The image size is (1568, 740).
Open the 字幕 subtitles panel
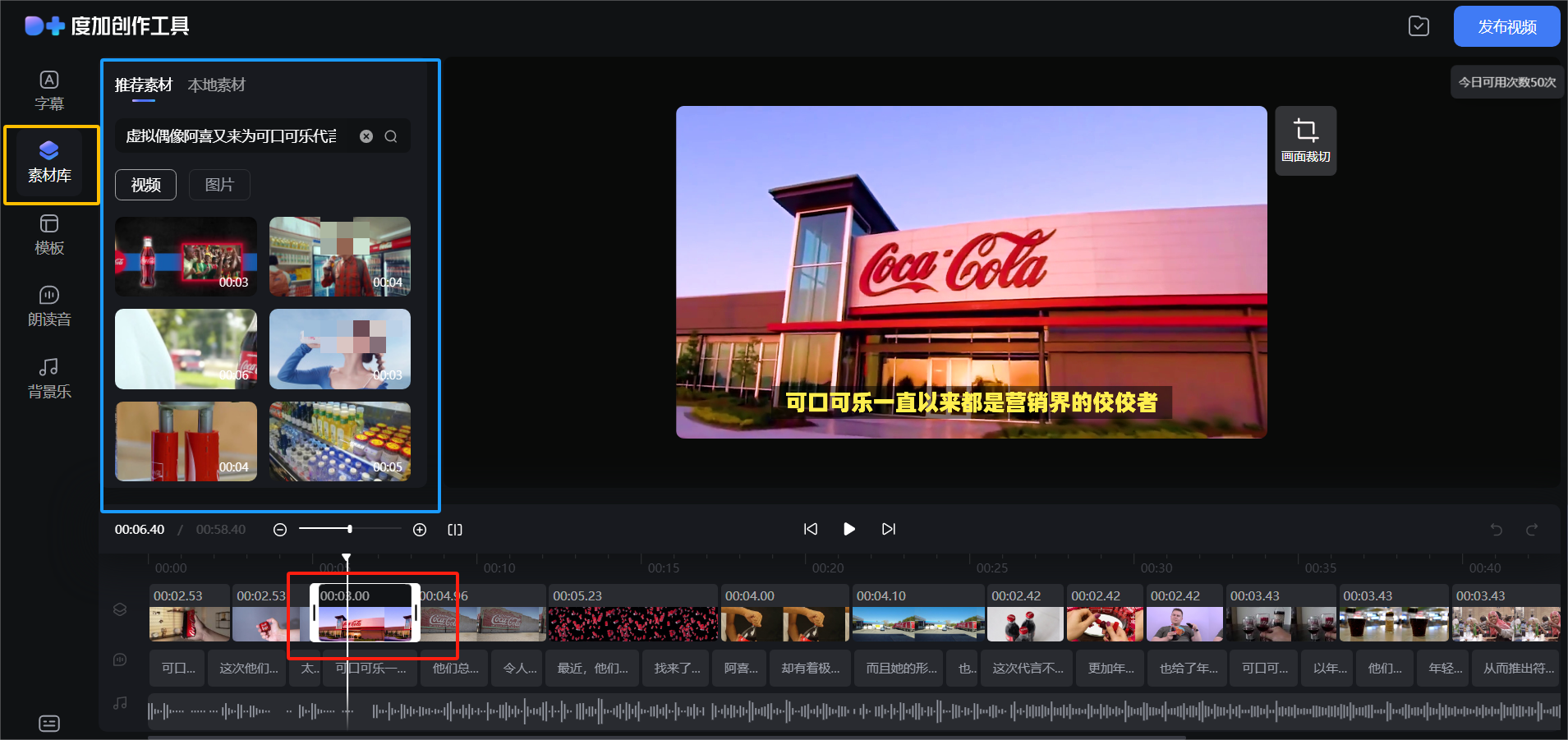tap(49, 90)
